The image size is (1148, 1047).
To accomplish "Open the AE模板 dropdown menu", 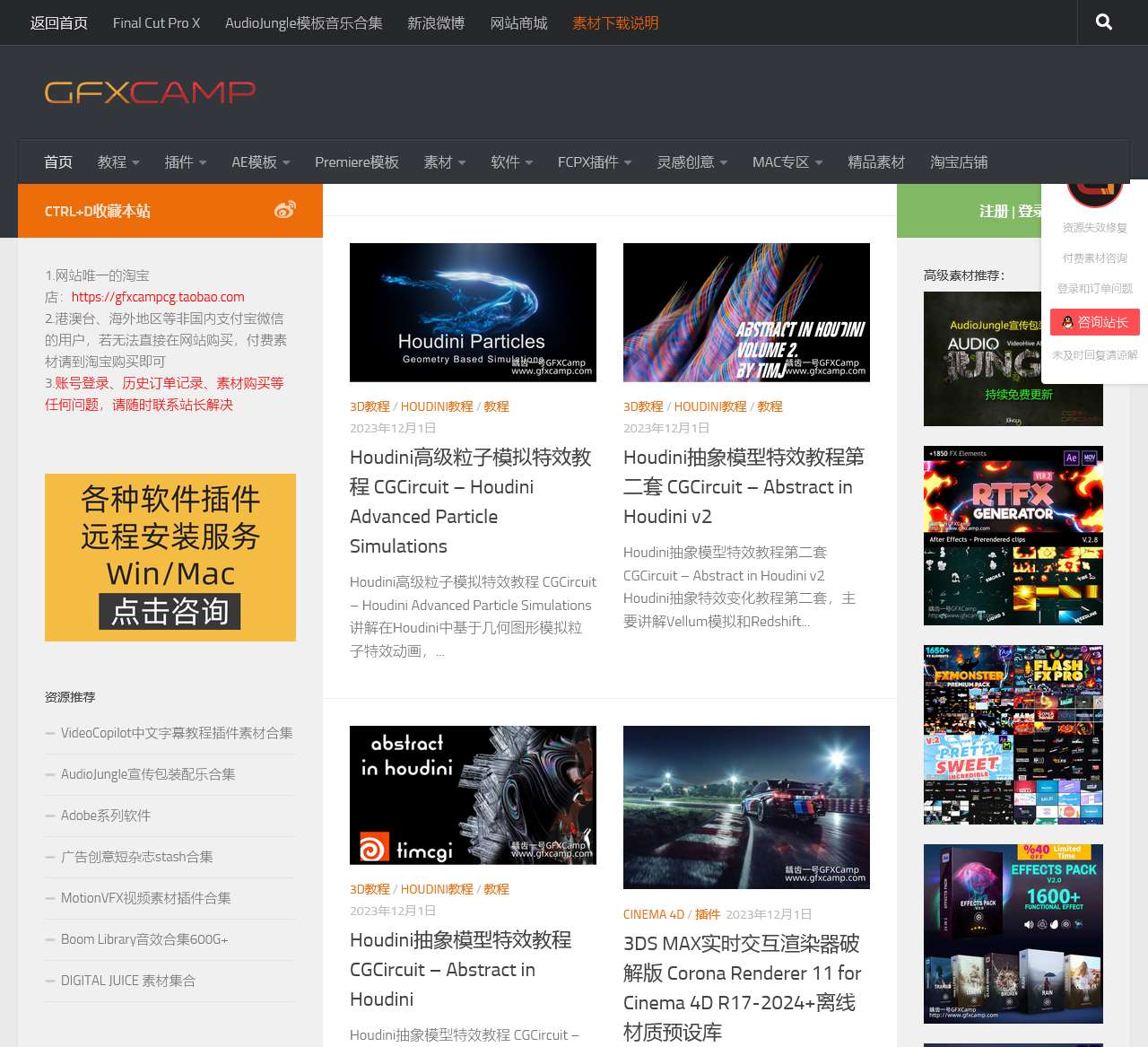I will (x=261, y=162).
